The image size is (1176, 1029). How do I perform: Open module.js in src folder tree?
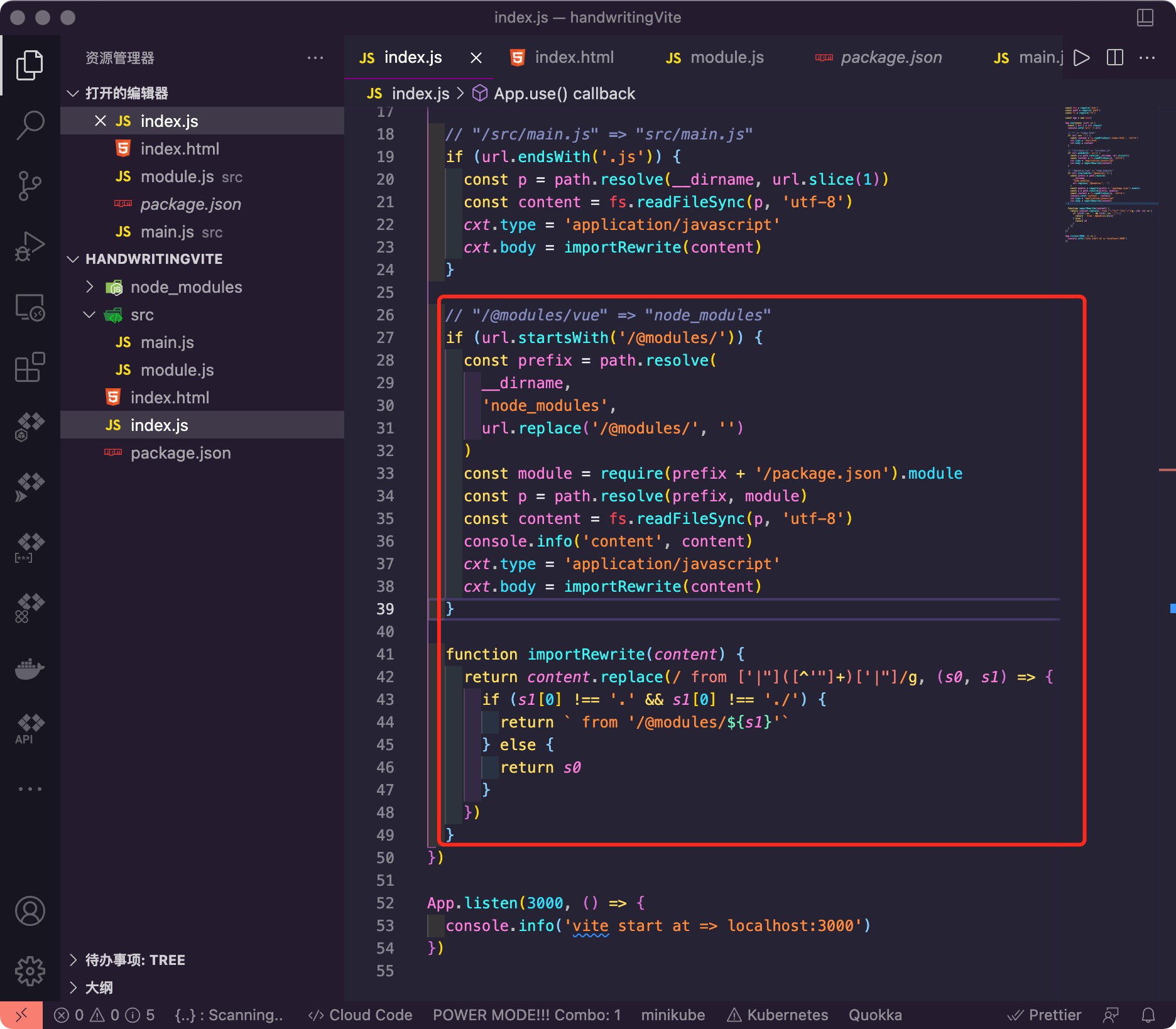202,370
